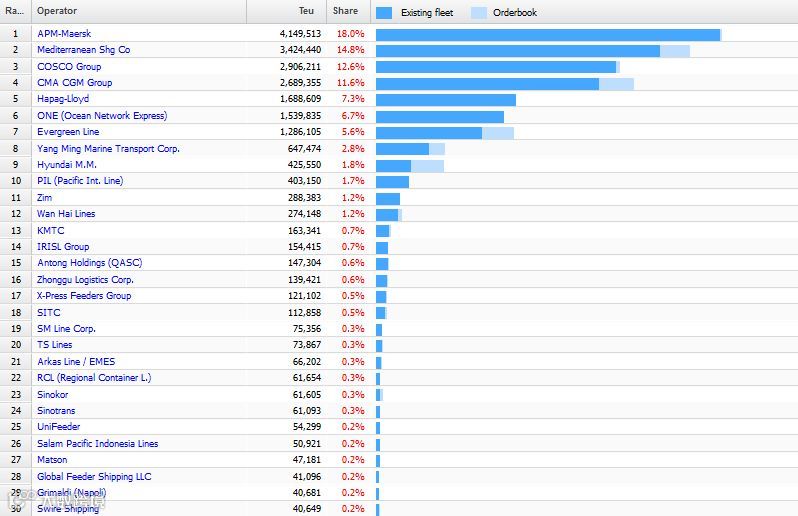
Task: Sort by the Teu column header
Action: (x=287, y=11)
